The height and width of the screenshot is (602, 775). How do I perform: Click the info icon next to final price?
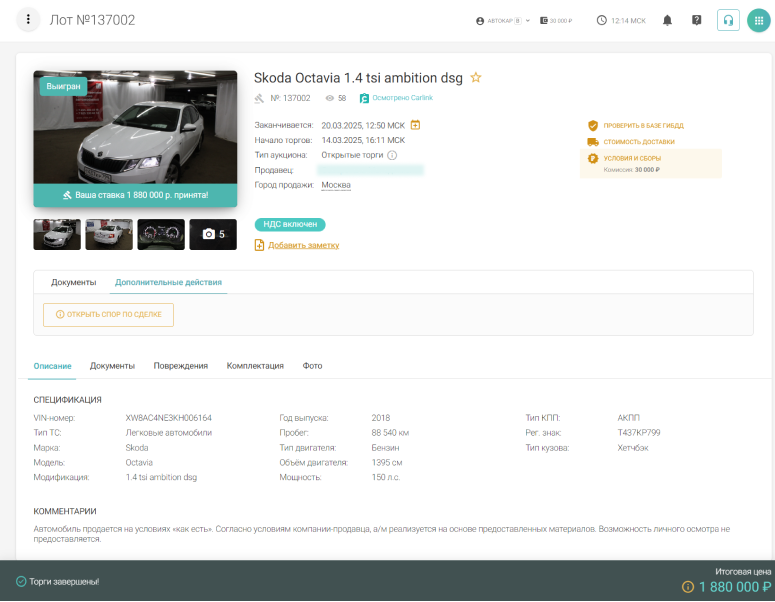(x=687, y=587)
